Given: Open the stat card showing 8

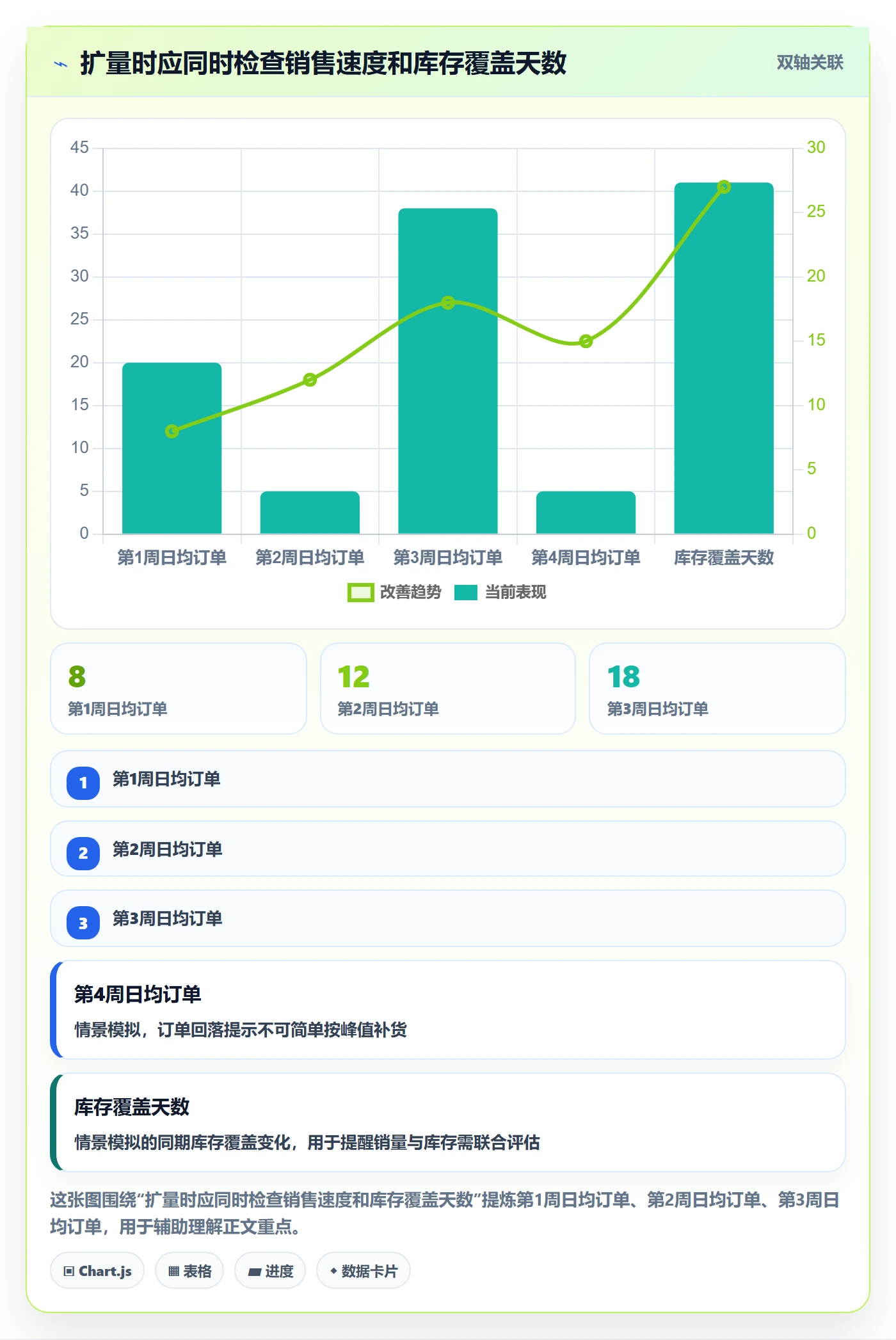Looking at the screenshot, I should tap(179, 689).
